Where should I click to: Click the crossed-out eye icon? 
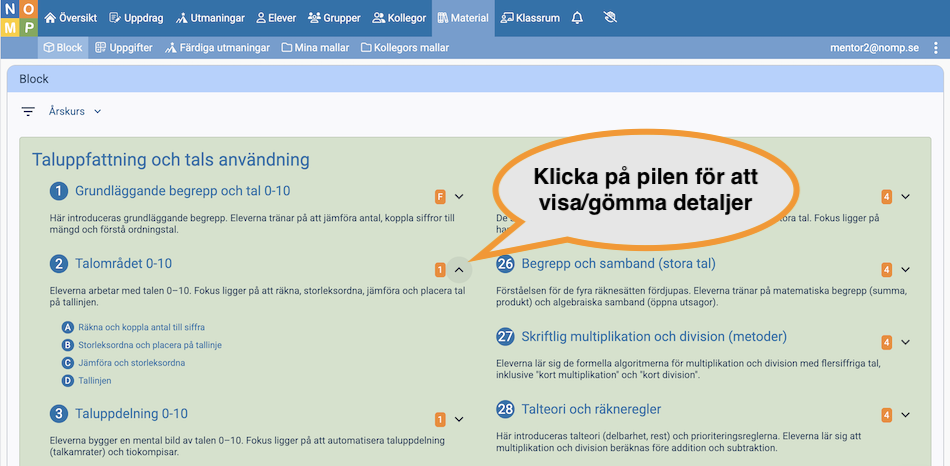click(612, 18)
